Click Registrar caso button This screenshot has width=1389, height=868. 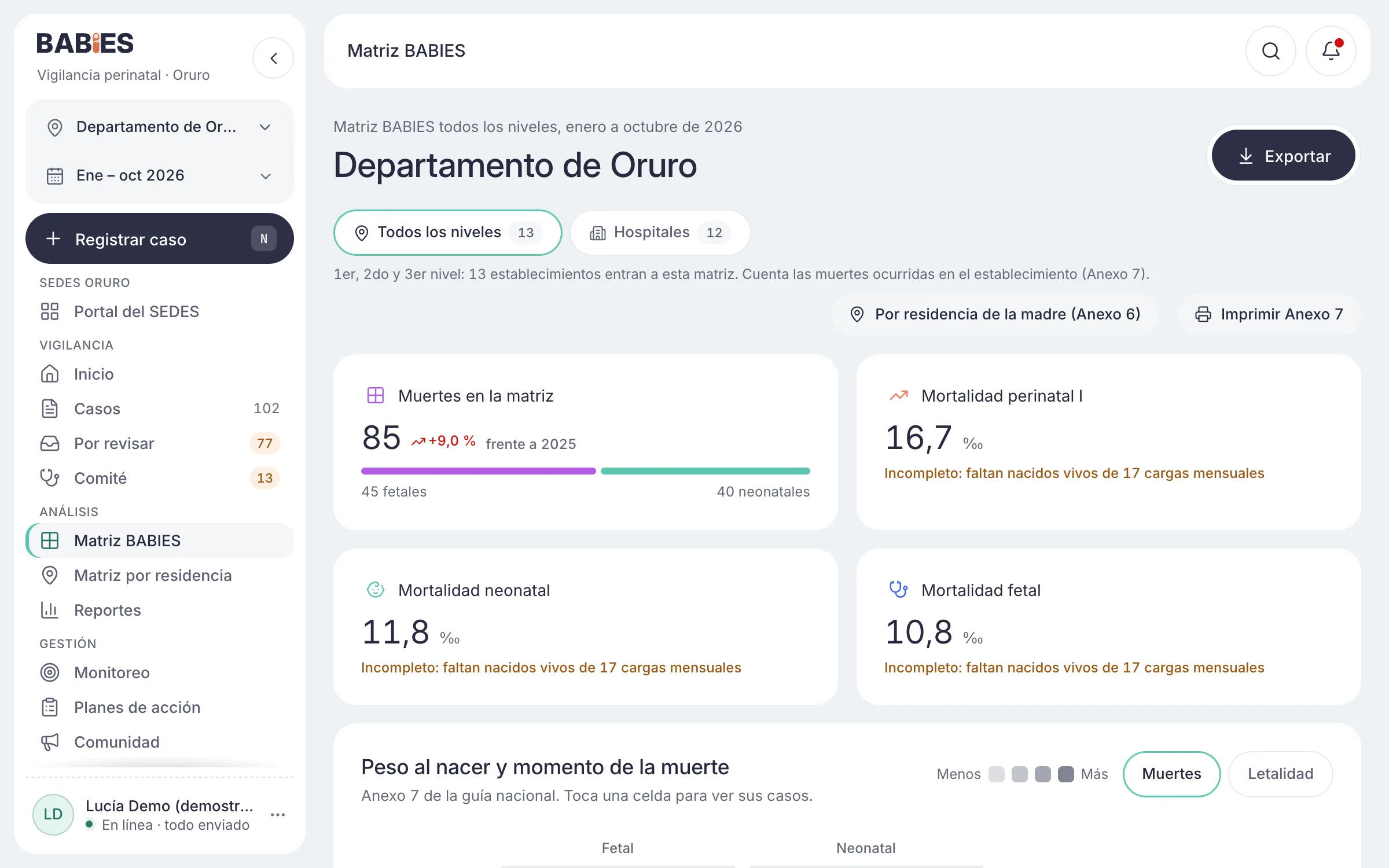(x=160, y=238)
